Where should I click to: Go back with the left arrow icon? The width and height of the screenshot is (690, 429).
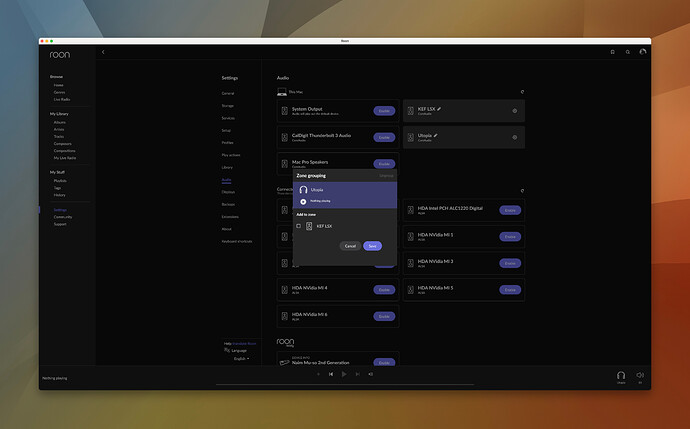point(103,52)
